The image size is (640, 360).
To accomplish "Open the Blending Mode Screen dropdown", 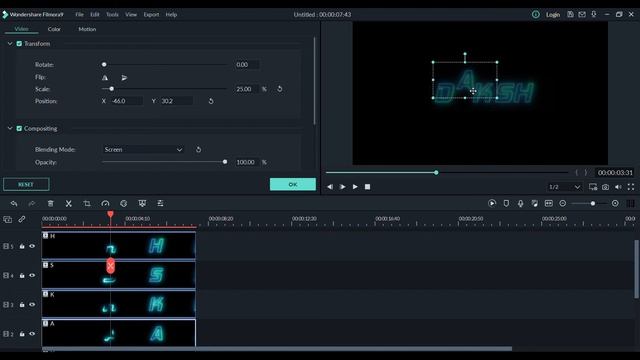I will (143, 149).
